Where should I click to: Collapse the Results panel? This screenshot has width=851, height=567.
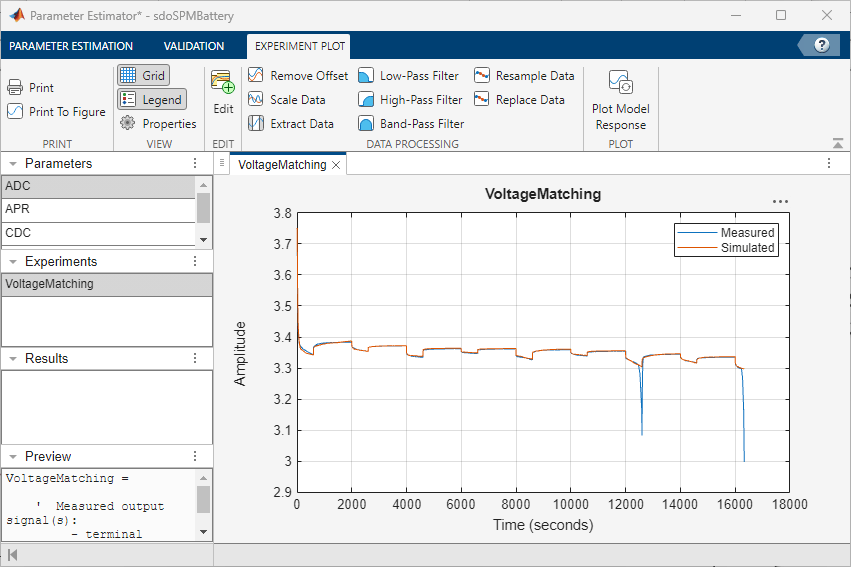tap(13, 359)
